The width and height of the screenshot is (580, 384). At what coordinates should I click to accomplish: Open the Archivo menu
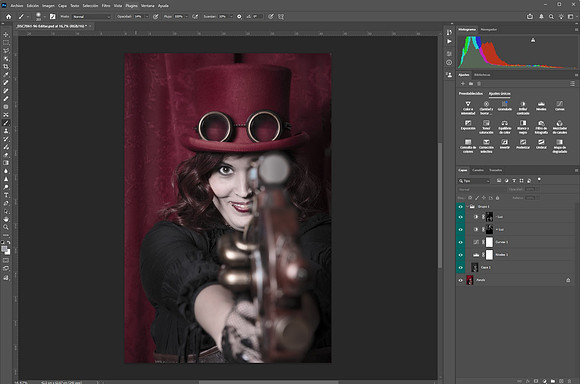[x=17, y=6]
